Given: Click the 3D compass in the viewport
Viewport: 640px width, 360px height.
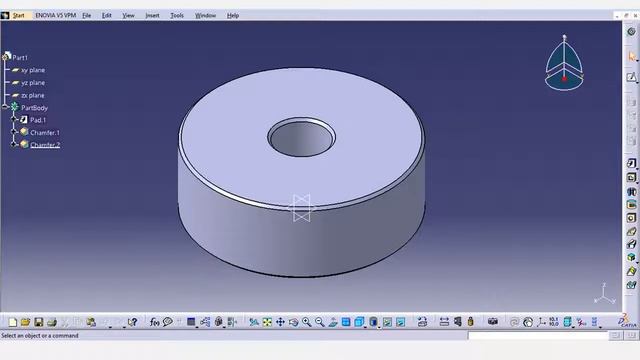Looking at the screenshot, I should pos(564,63).
